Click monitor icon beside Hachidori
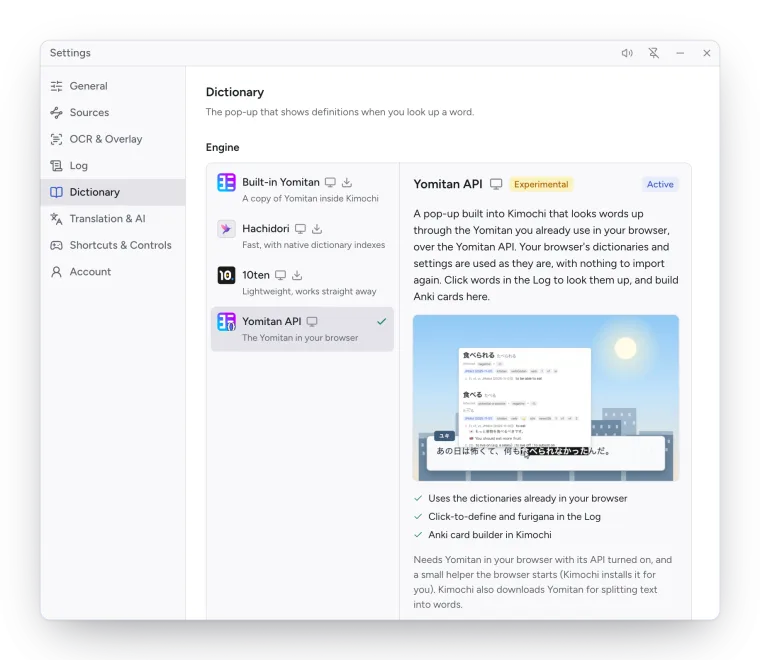 click(301, 229)
